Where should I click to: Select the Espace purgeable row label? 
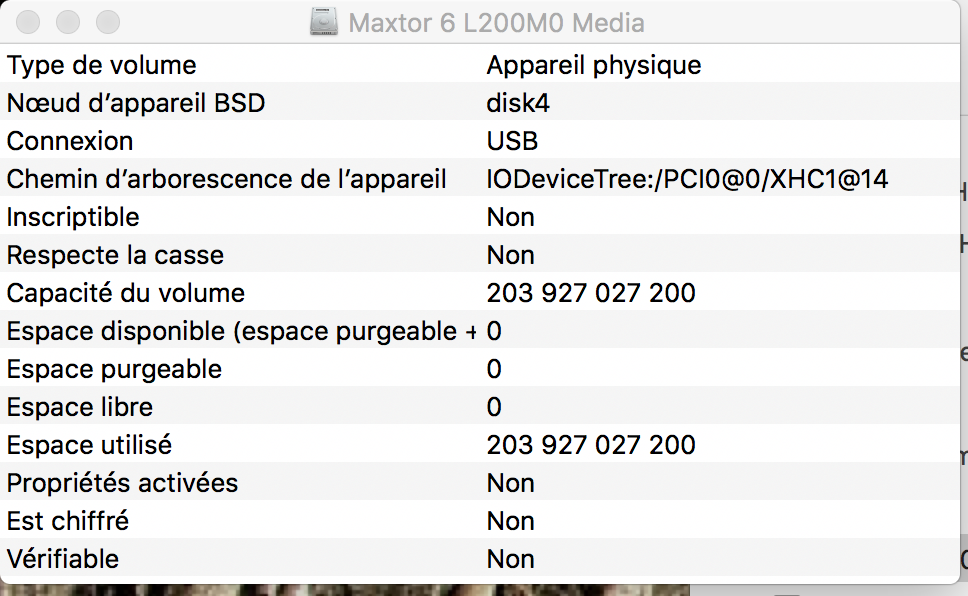114,370
